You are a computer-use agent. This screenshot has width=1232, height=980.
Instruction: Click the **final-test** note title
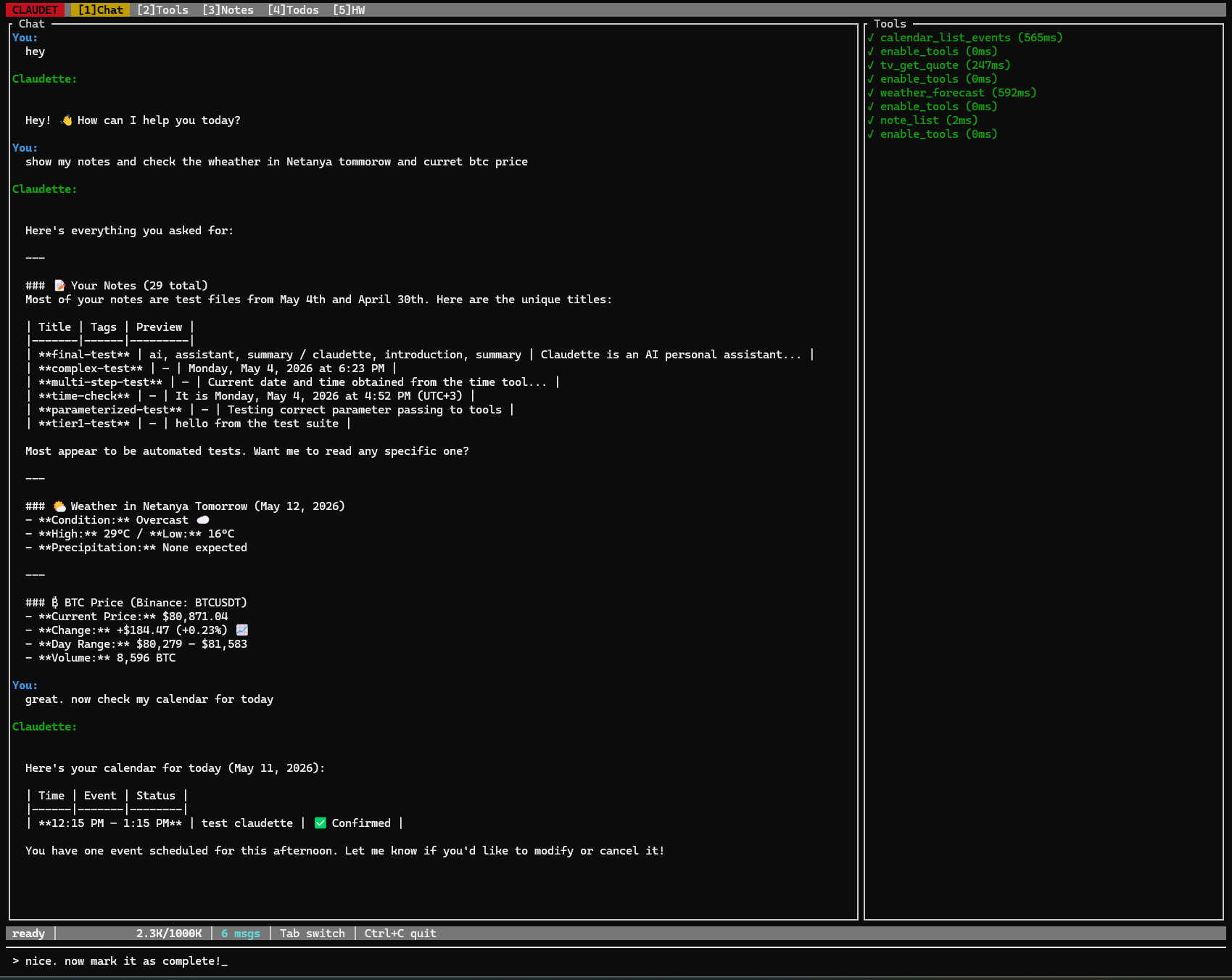pos(84,355)
